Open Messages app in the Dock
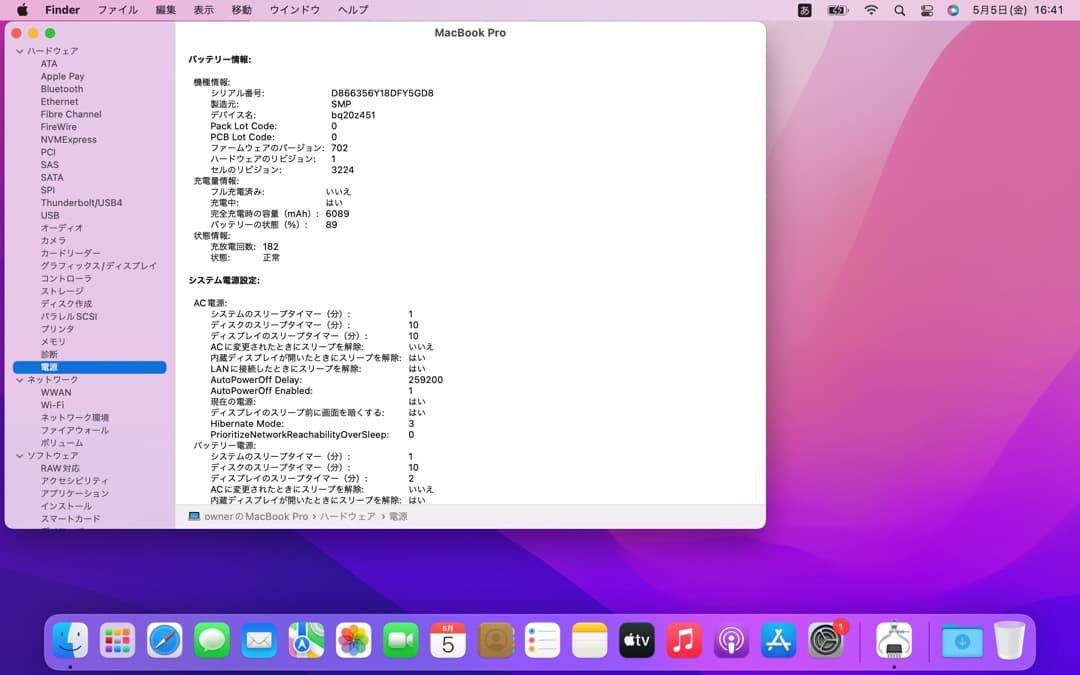The image size is (1080, 675). [x=211, y=641]
